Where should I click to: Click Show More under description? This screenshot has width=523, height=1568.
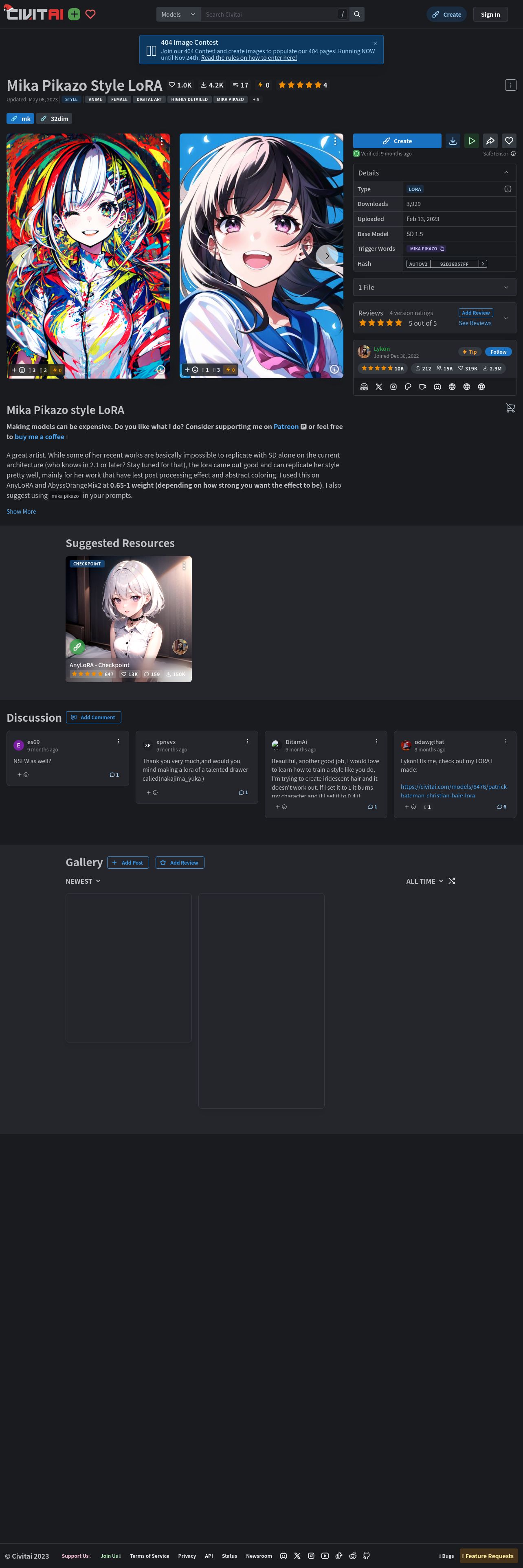21,511
